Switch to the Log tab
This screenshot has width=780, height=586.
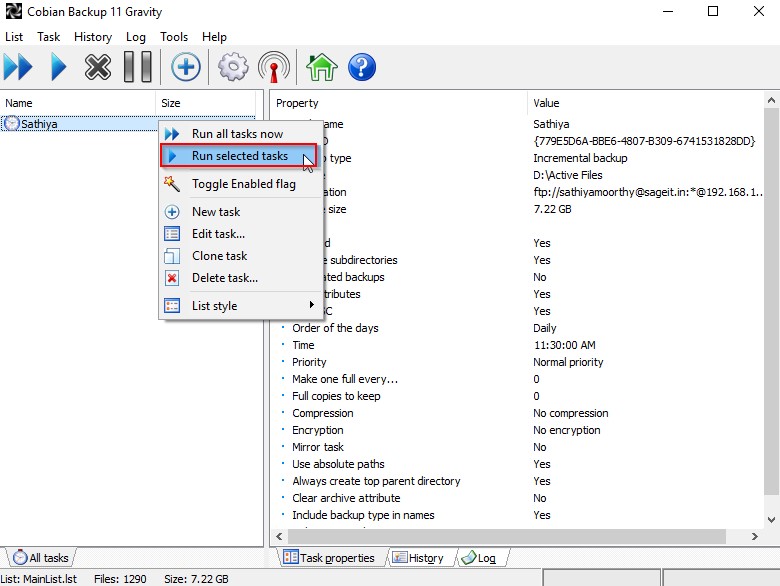click(x=484, y=558)
